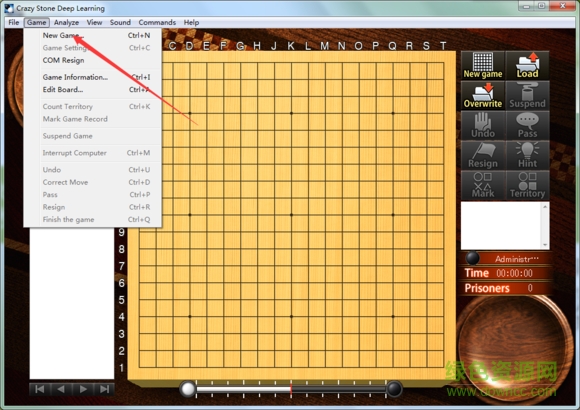Click the Resign flag icon

coord(483,155)
